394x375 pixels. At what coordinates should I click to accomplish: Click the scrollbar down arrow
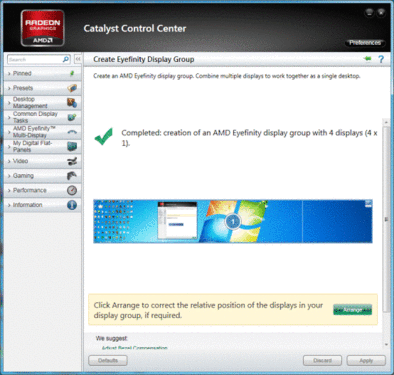(386, 344)
